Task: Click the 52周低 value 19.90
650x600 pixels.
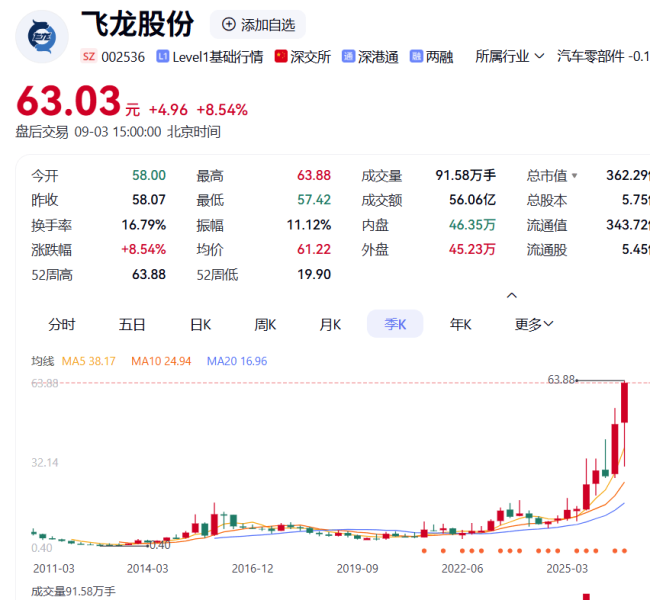Action: point(314,274)
